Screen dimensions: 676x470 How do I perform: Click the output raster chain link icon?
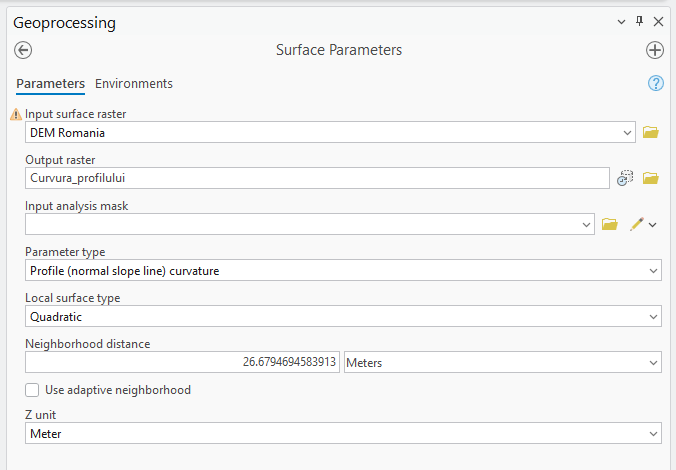pyautogui.click(x=626, y=178)
